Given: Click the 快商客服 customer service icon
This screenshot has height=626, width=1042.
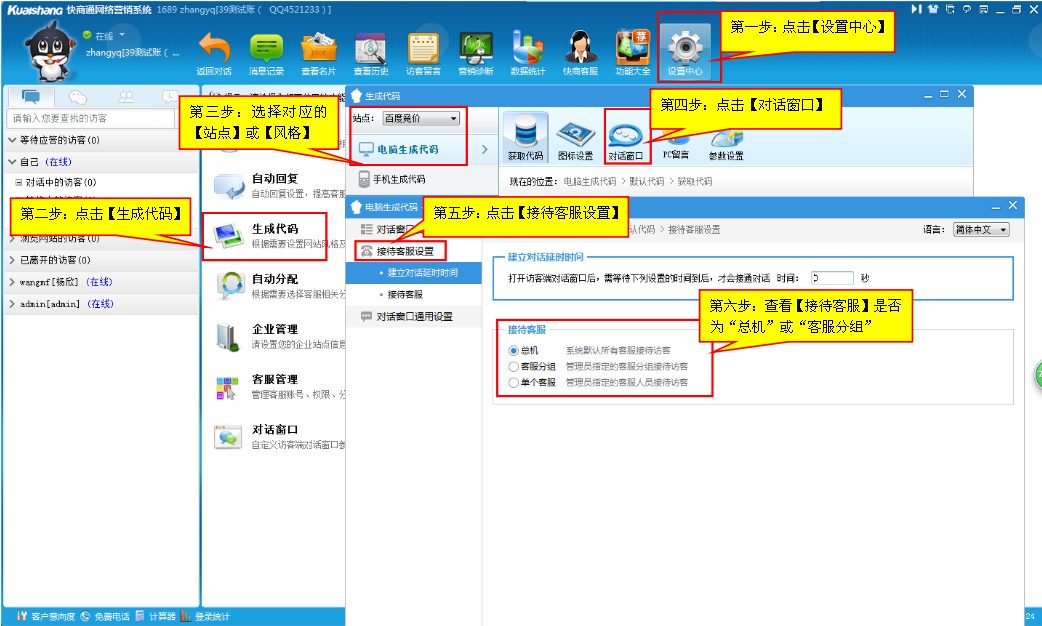Looking at the screenshot, I should (x=580, y=51).
